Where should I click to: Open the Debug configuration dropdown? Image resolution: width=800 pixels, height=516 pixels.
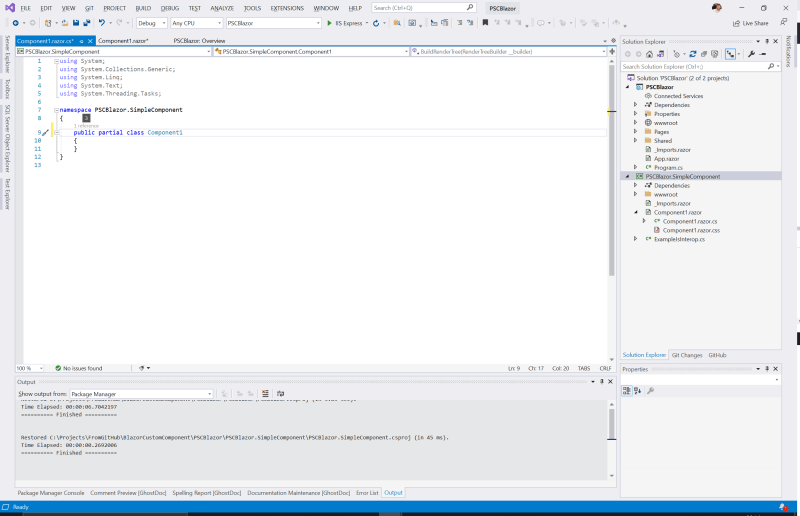point(152,23)
